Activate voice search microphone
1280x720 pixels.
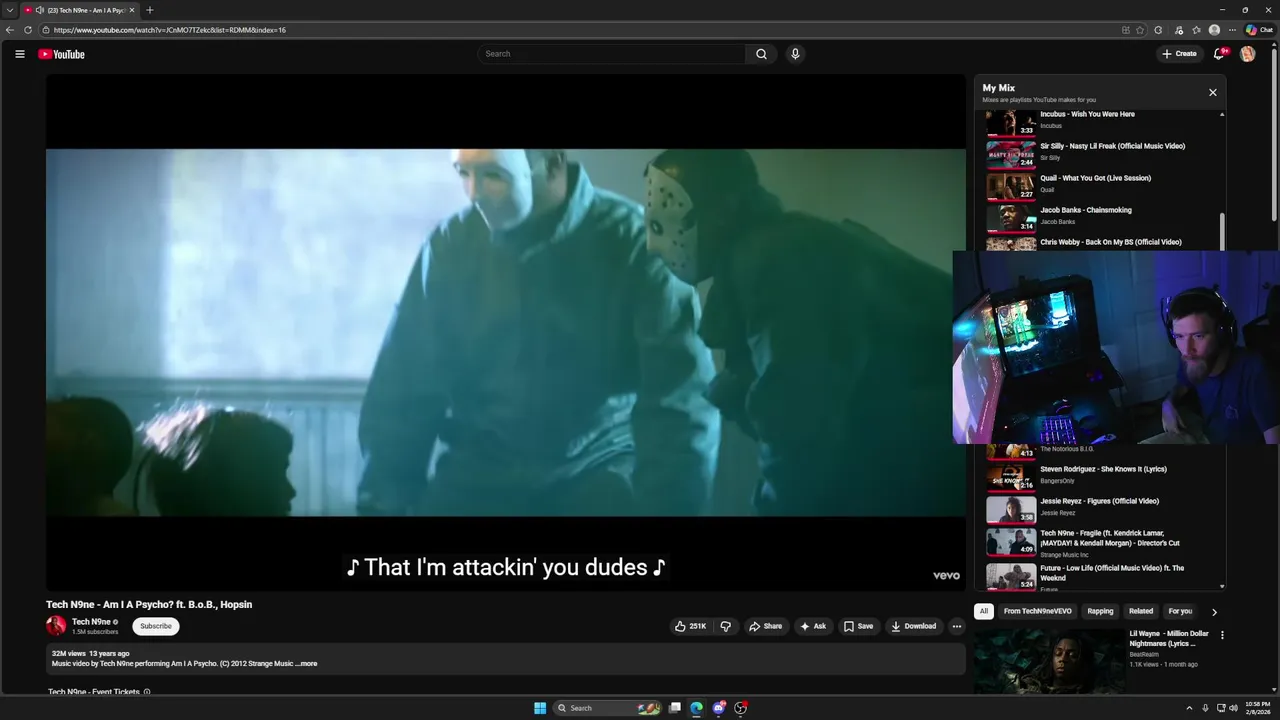pos(795,54)
